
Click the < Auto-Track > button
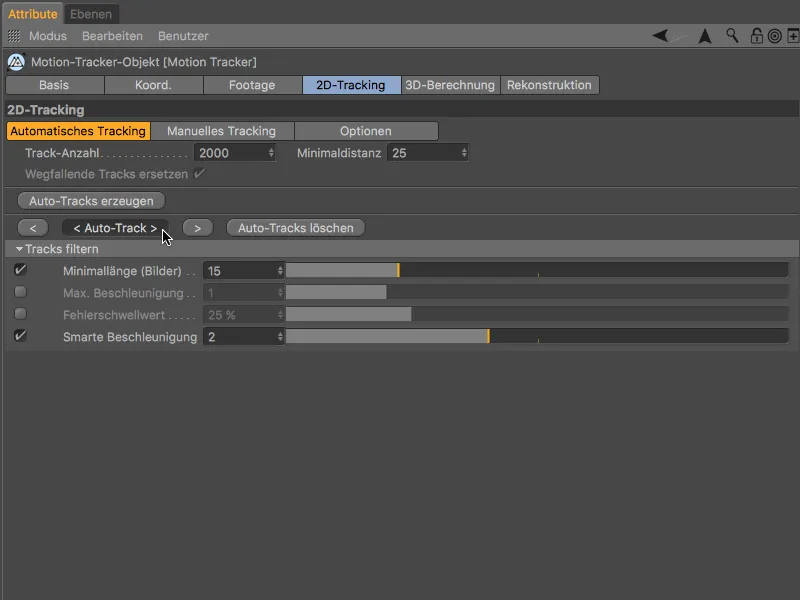coord(115,228)
